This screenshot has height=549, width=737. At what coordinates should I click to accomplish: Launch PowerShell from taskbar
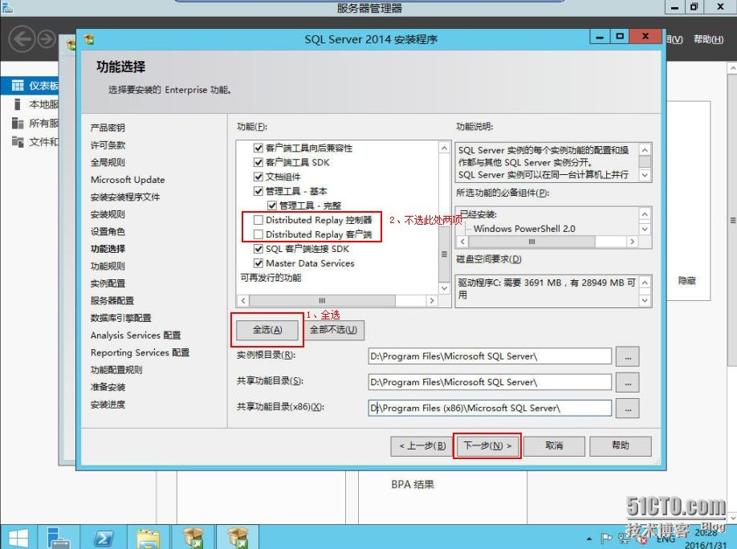(x=103, y=538)
